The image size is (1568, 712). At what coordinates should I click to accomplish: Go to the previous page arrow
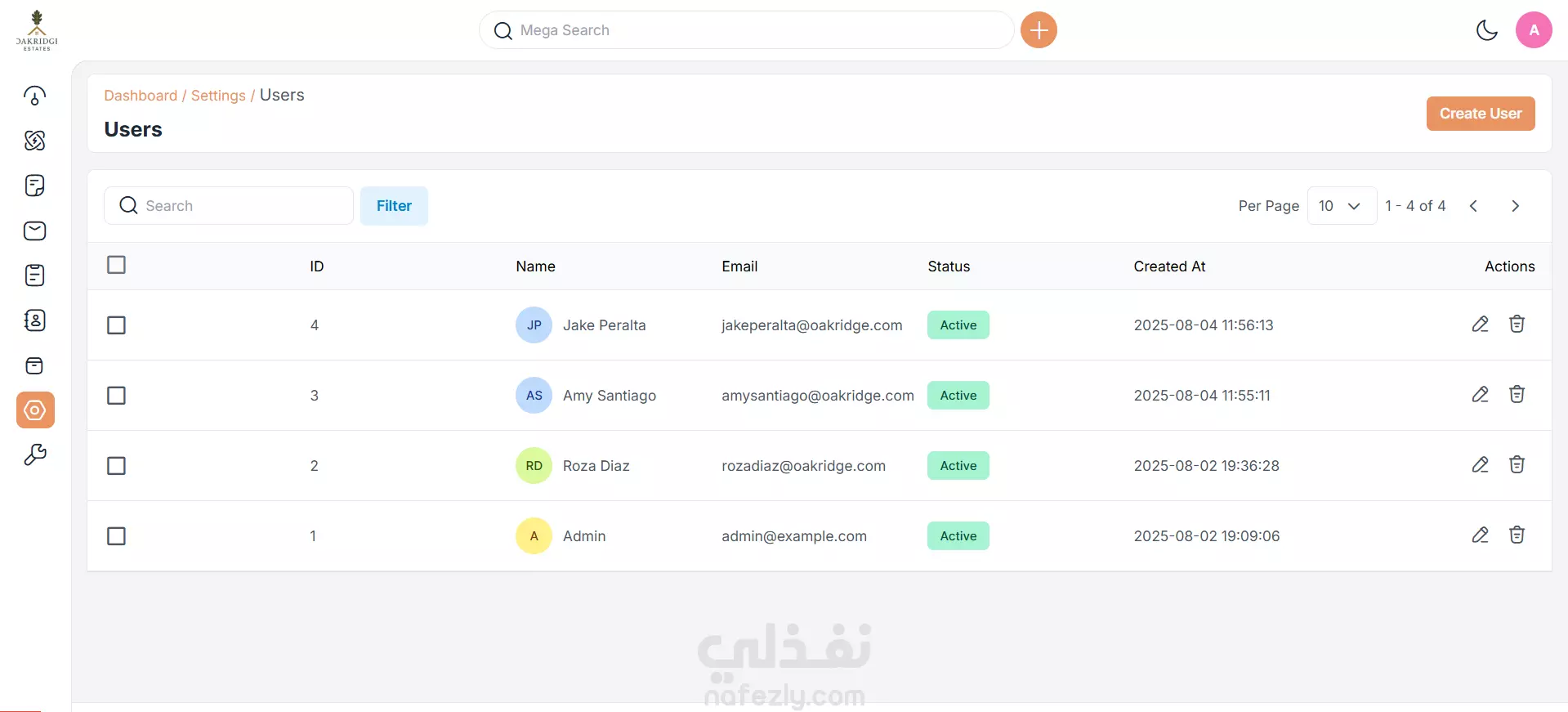1473,206
